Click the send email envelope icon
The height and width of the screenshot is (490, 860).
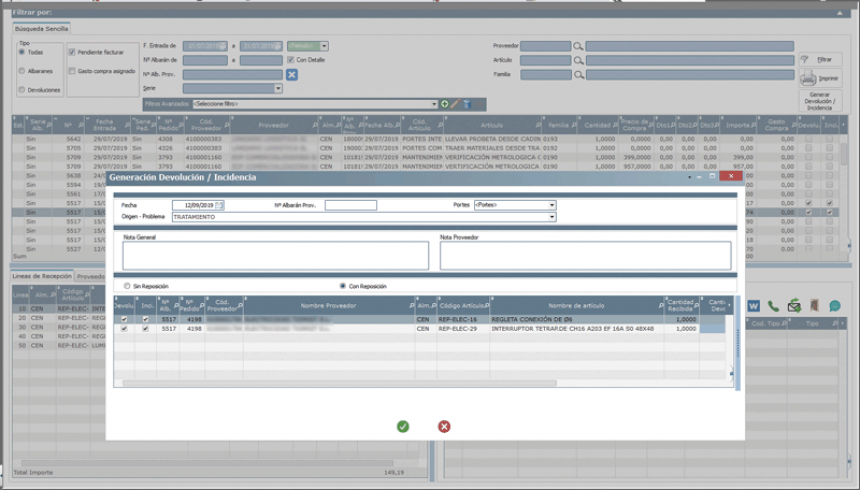click(794, 306)
